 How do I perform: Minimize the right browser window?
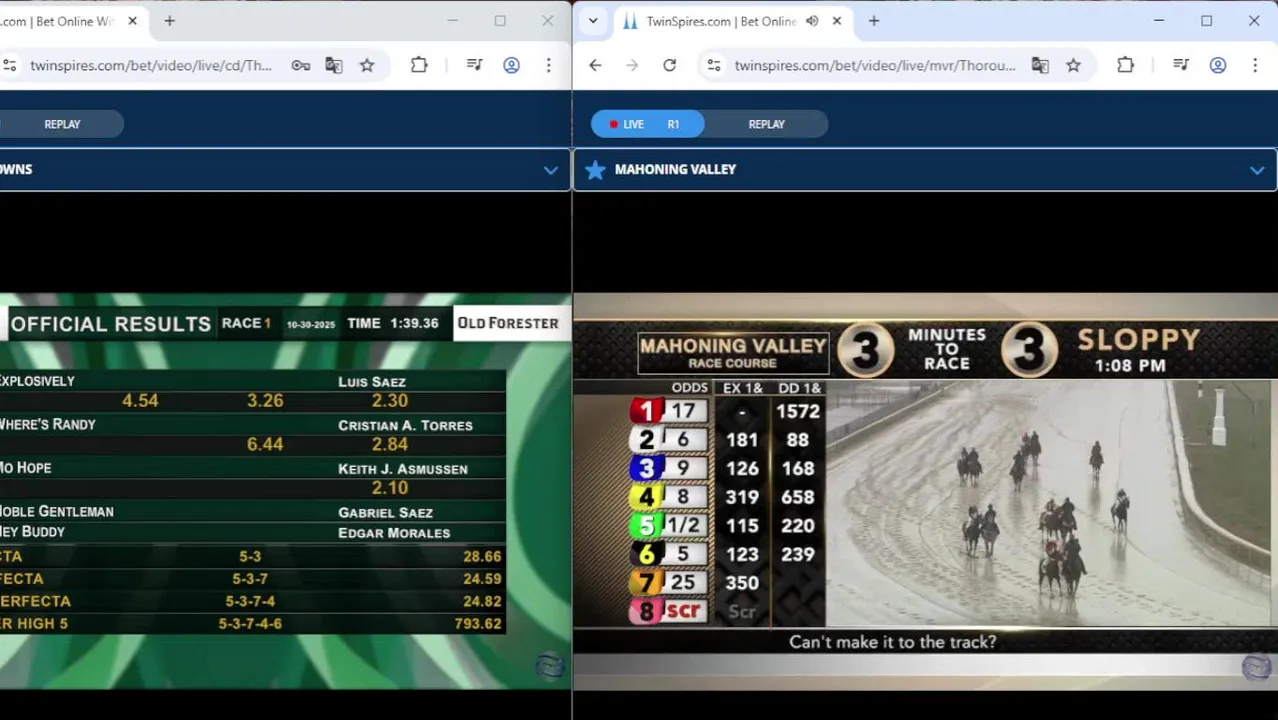(1159, 21)
